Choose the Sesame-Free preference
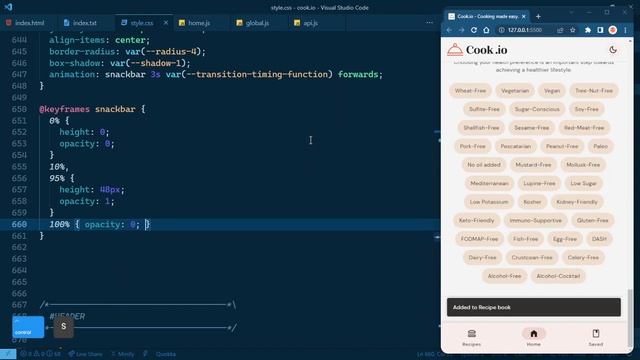The image size is (640, 360). (x=531, y=128)
